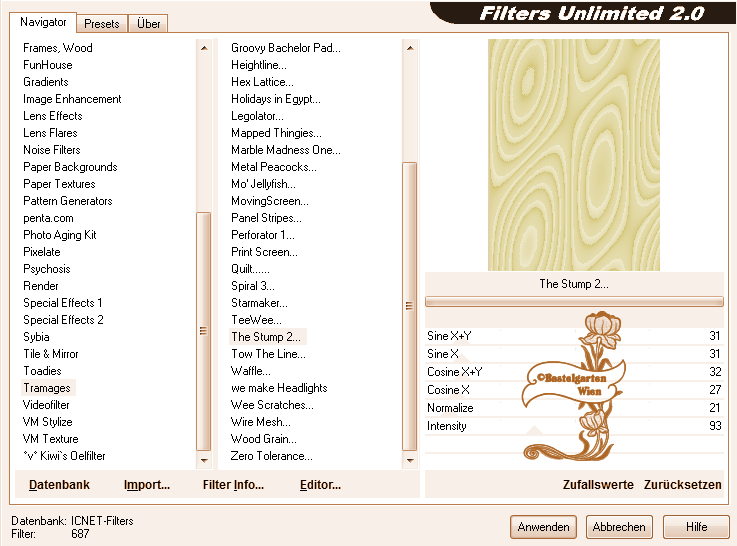The image size is (737, 546).
Task: Choose the Metal Peacocks... filter
Action: coord(274,167)
